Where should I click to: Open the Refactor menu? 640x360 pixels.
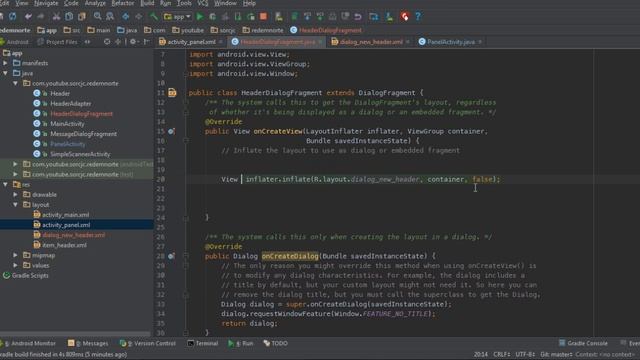pyautogui.click(x=123, y=3)
